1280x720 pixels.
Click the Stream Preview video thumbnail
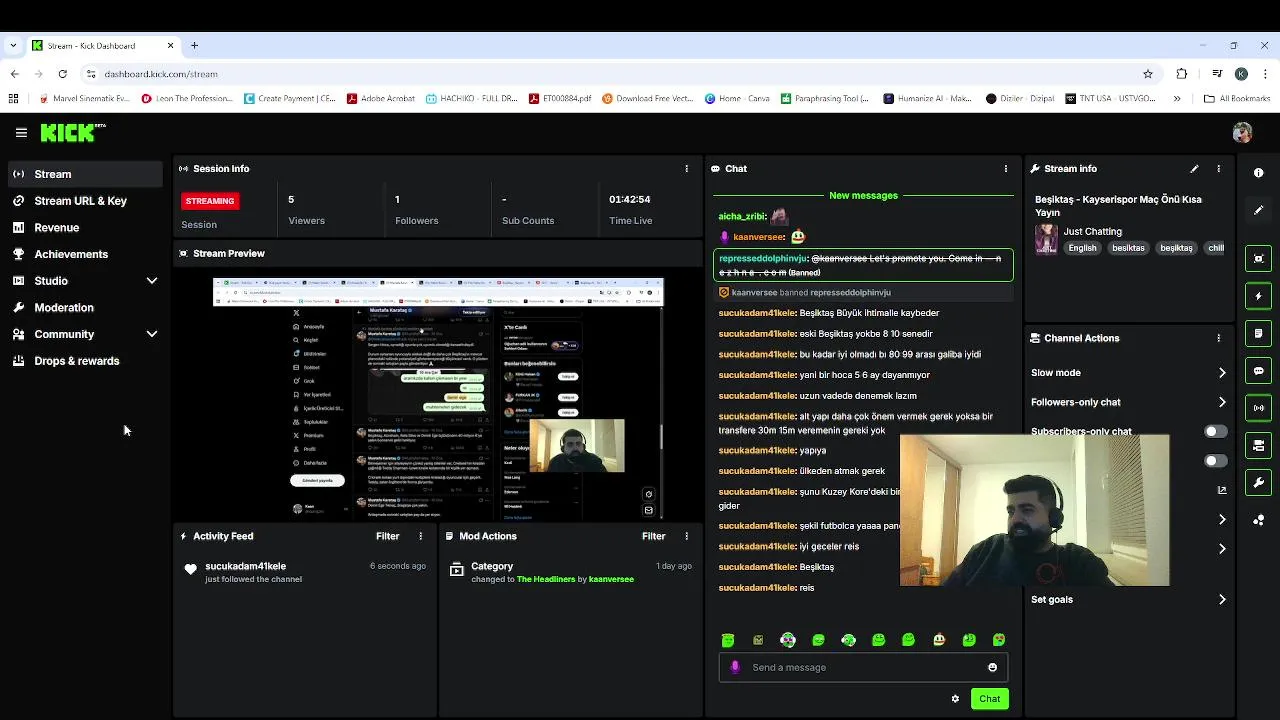tap(438, 398)
